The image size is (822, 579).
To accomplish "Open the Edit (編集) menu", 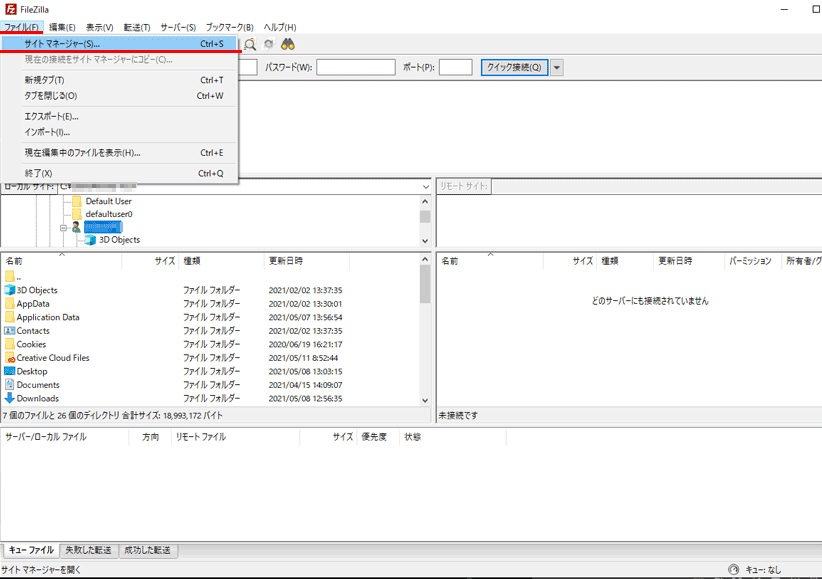I will click(62, 27).
